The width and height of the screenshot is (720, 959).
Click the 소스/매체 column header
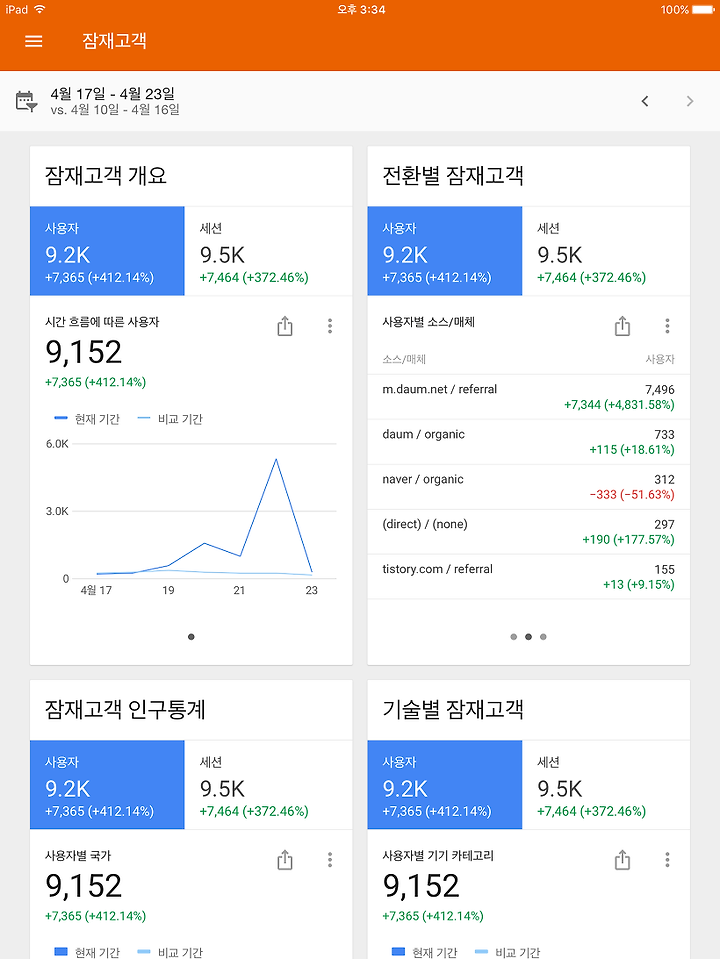(x=404, y=360)
